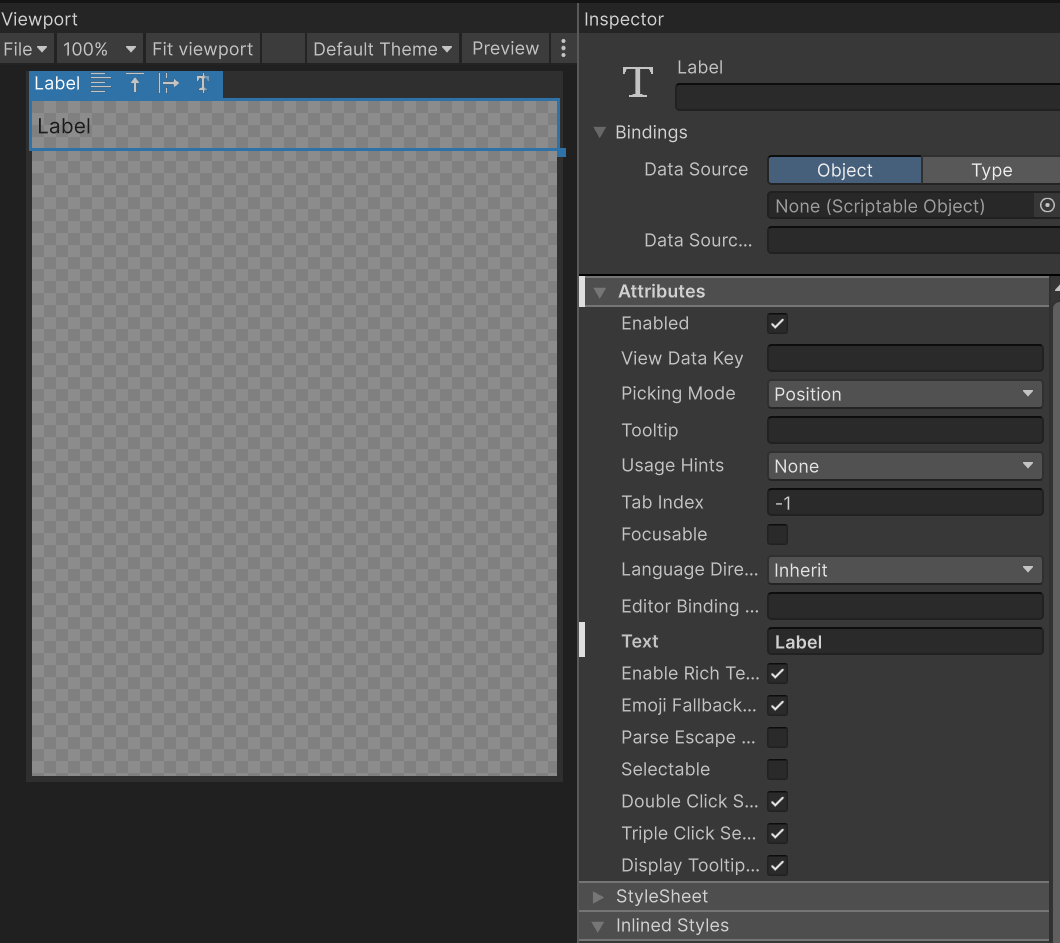Open the File menu
Screen dimensions: 1060x943
[x=25, y=49]
